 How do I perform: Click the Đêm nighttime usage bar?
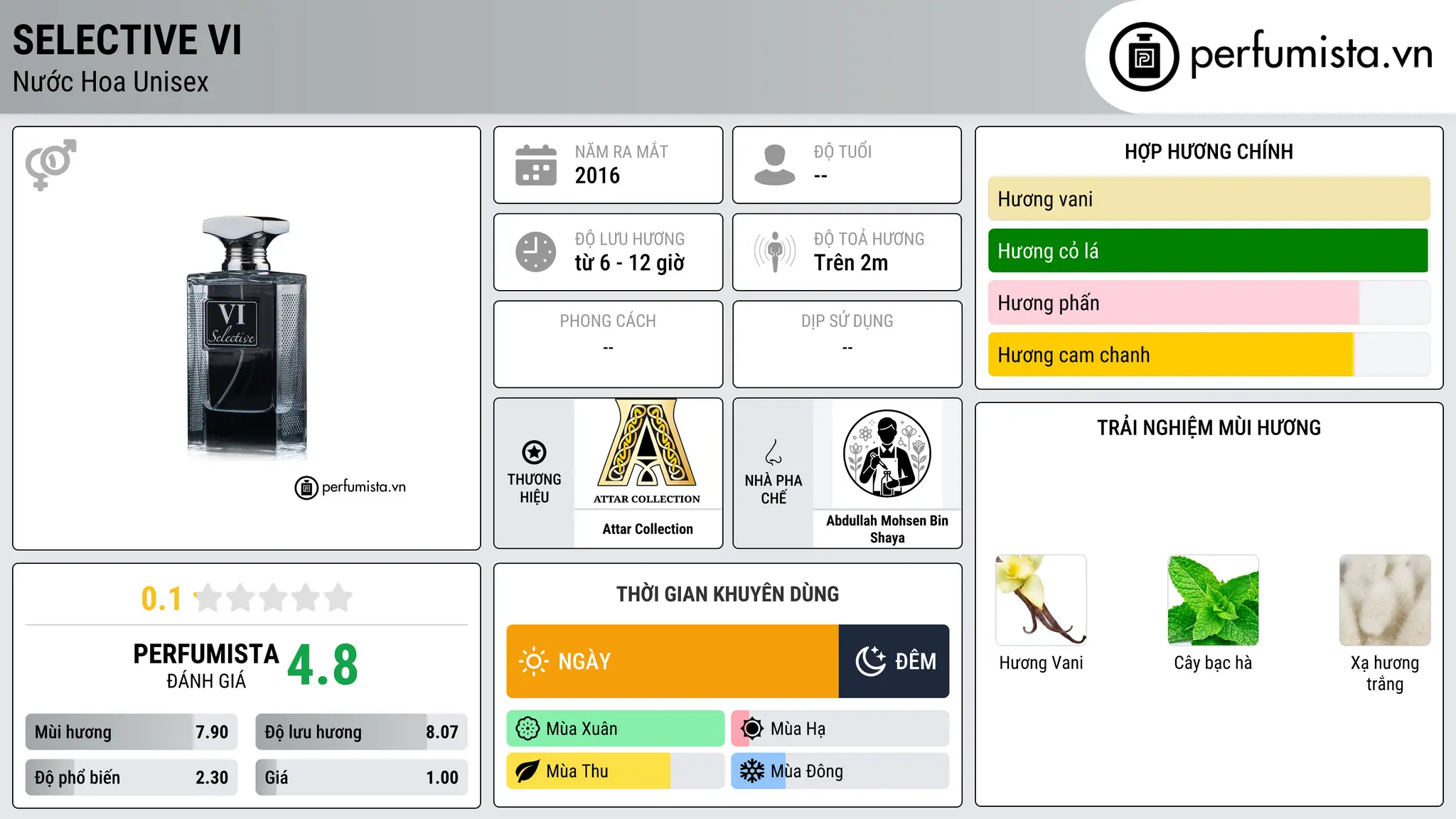point(894,661)
